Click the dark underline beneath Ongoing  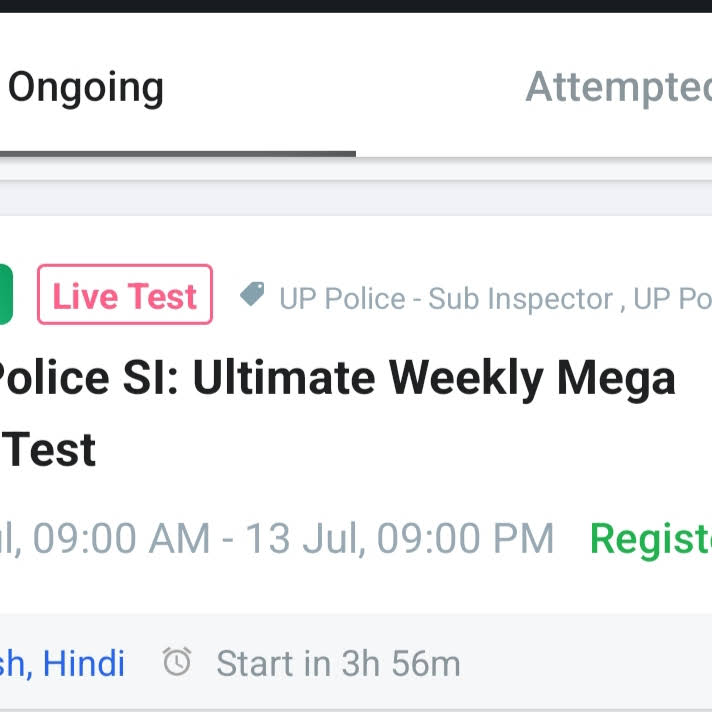(178, 154)
